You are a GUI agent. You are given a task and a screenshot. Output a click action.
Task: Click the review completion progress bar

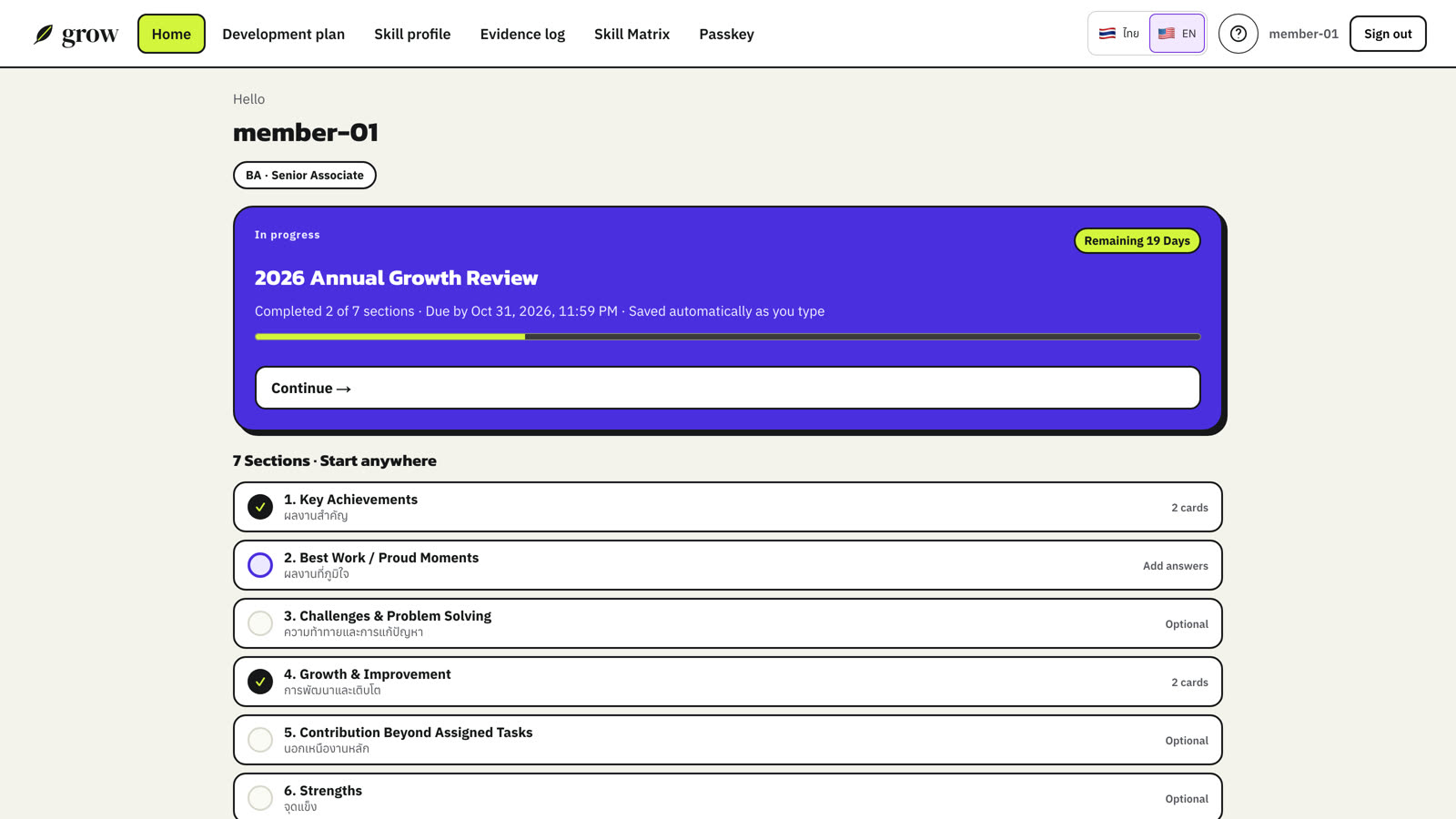[x=727, y=337]
